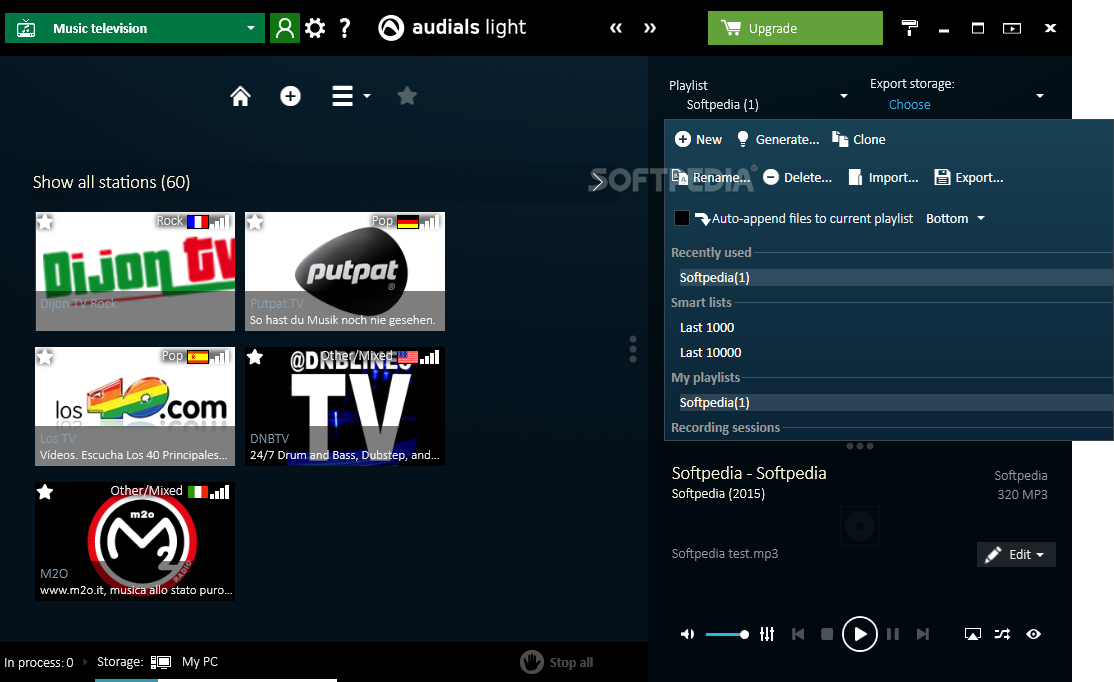Click Generate playlist option

click(x=777, y=139)
